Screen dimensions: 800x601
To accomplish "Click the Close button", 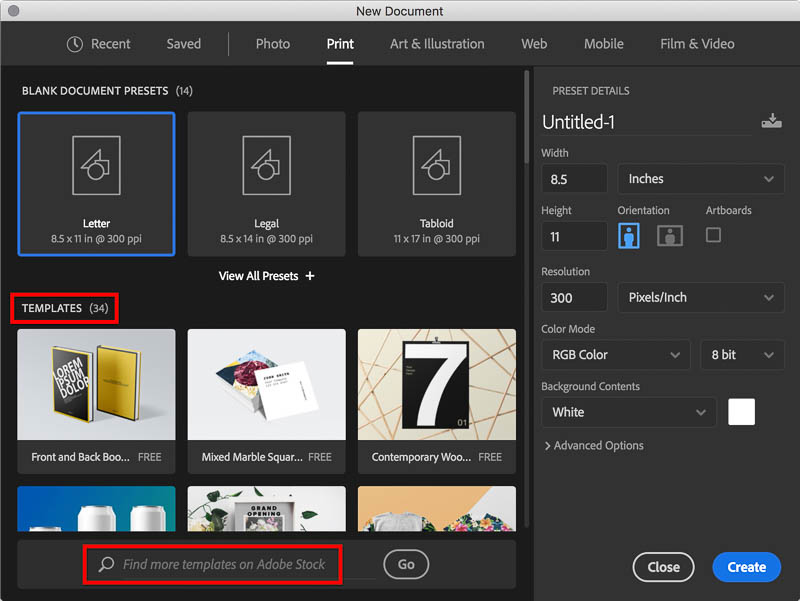I will [663, 567].
